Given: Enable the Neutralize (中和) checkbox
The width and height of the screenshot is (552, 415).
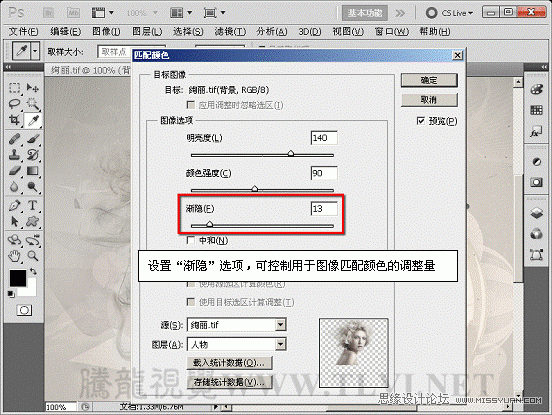Looking at the screenshot, I should click(190, 240).
